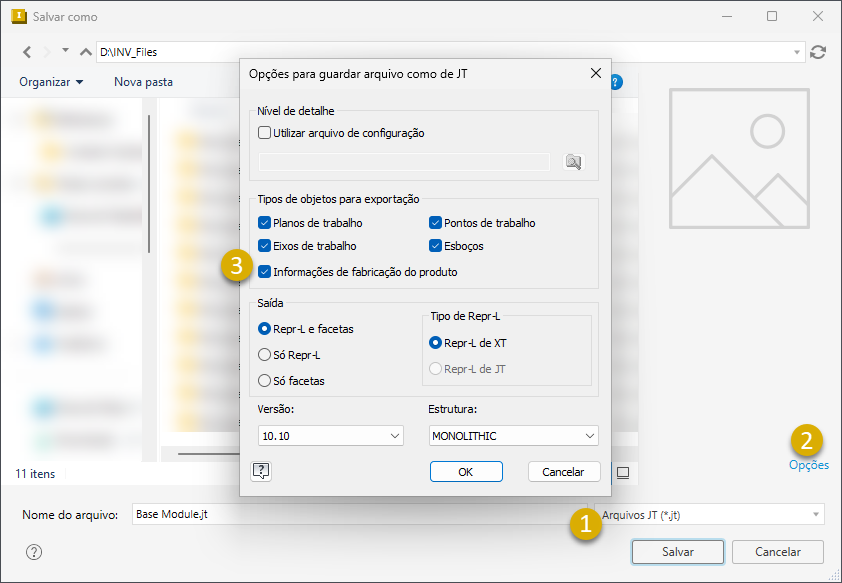Click help icon at bottom-left of Salvar como

tap(34, 552)
